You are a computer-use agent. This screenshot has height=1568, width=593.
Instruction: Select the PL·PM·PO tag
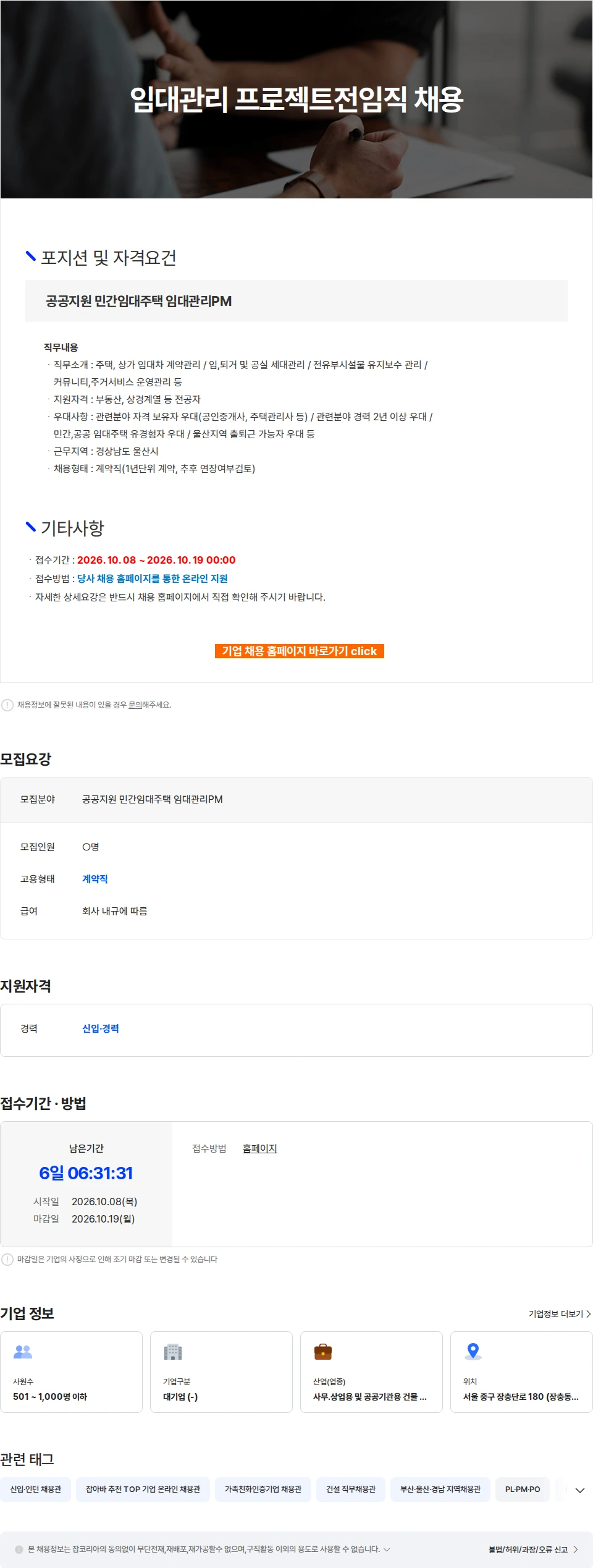[523, 1490]
